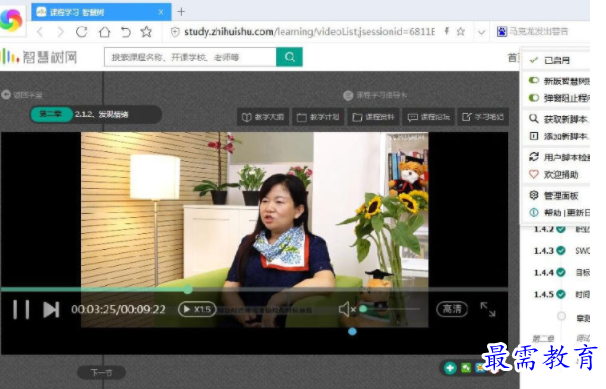Click the green picture floating icon
This screenshot has height=389, width=606.
(x=466, y=368)
